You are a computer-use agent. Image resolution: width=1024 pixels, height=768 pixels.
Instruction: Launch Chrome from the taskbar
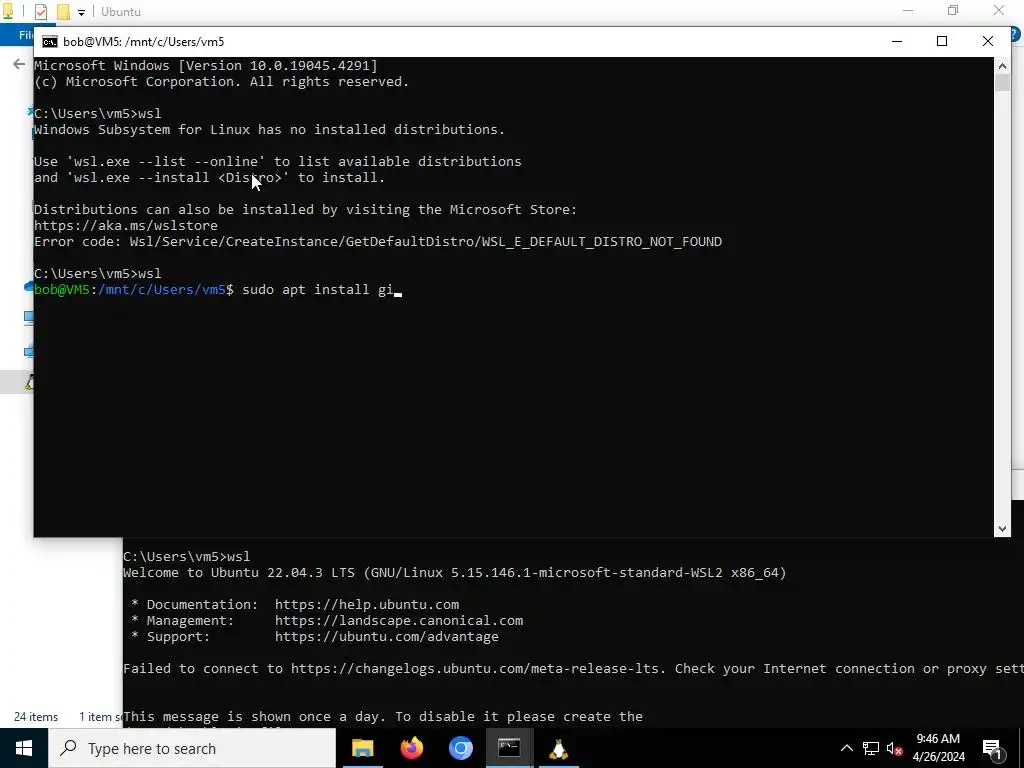click(x=460, y=748)
